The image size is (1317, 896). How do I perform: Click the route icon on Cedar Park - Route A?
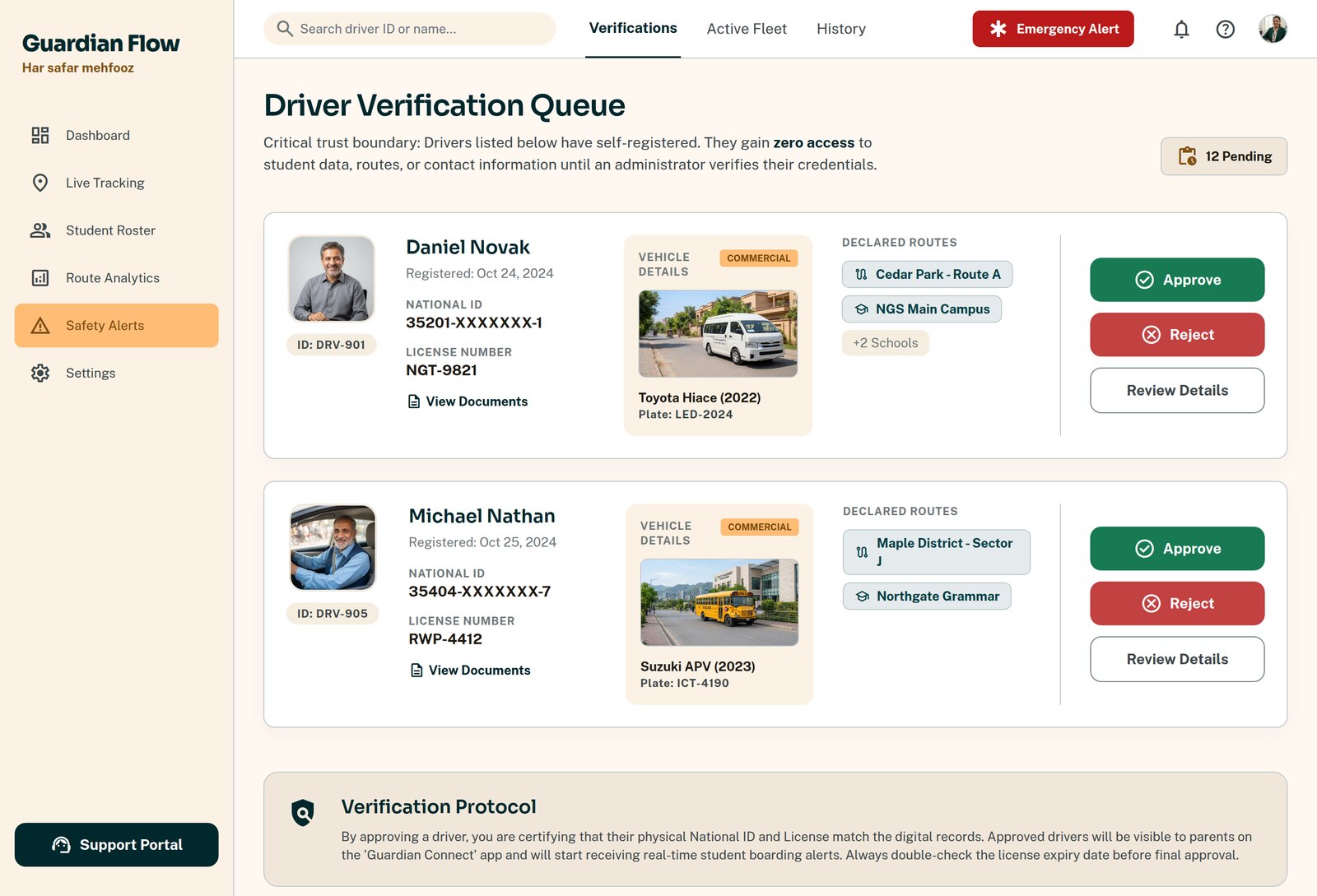coord(861,275)
